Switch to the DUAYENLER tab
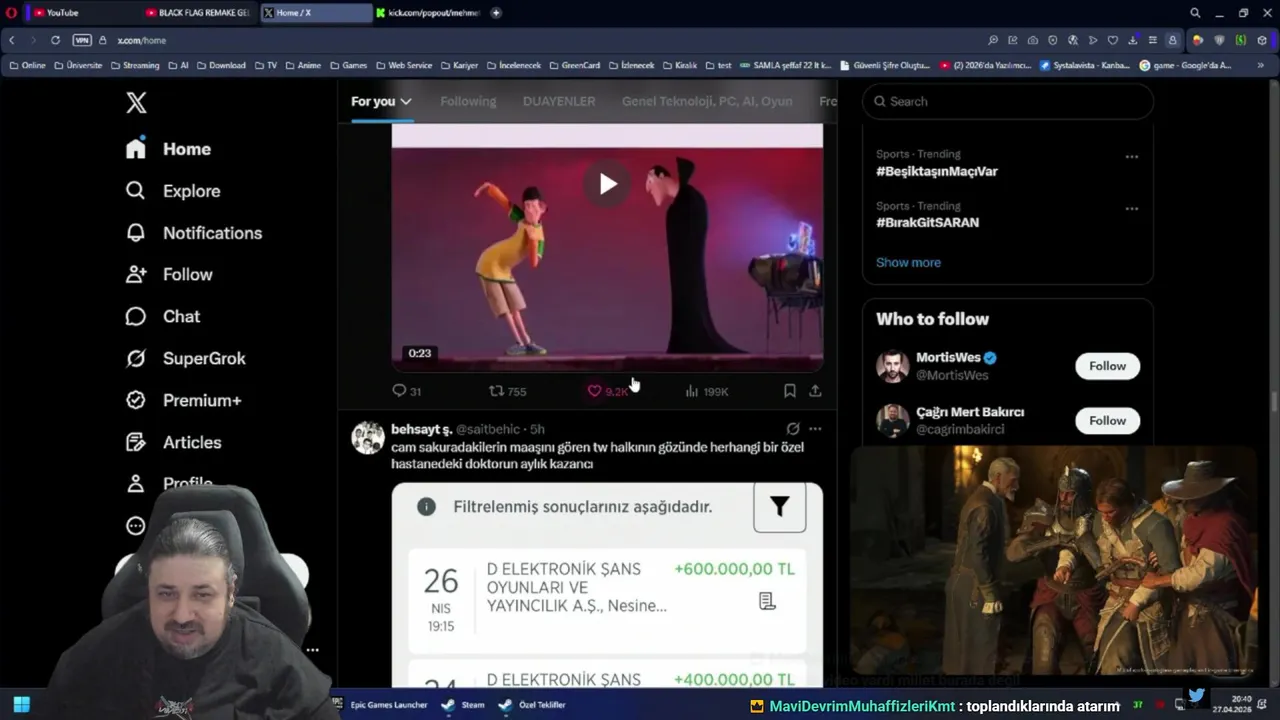 click(x=559, y=101)
